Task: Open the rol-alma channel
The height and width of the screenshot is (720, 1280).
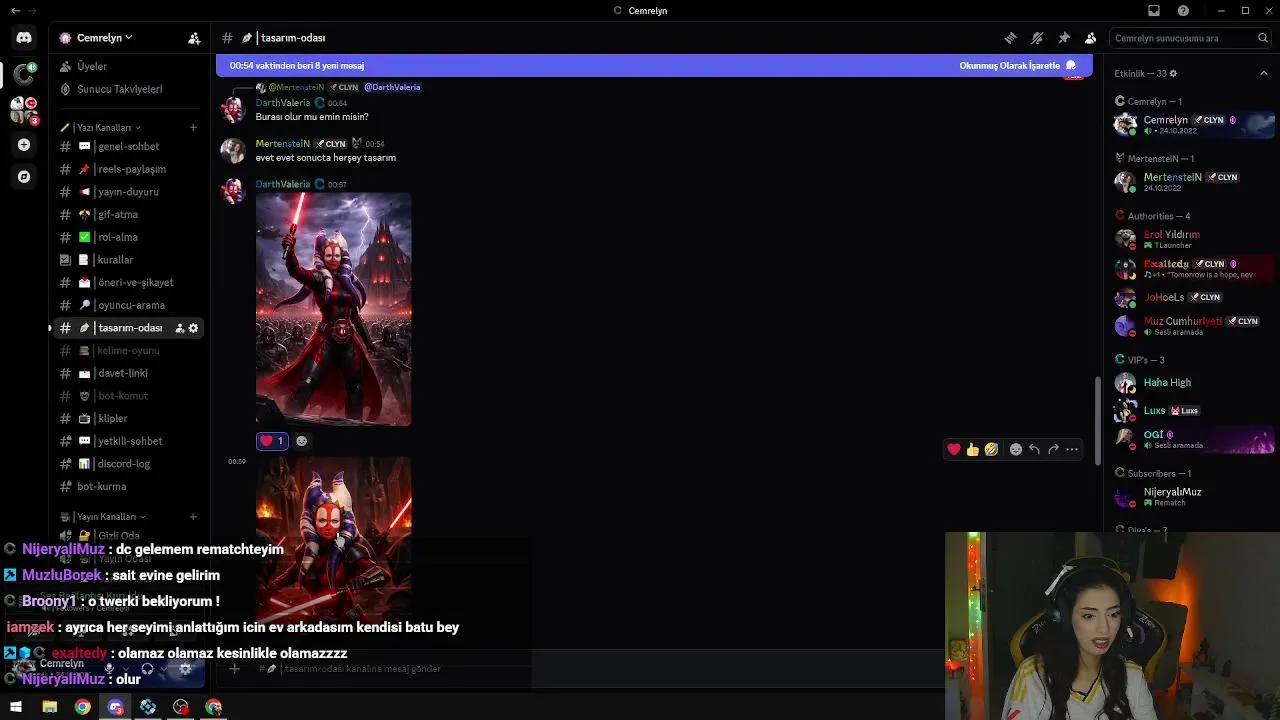Action: (130, 237)
